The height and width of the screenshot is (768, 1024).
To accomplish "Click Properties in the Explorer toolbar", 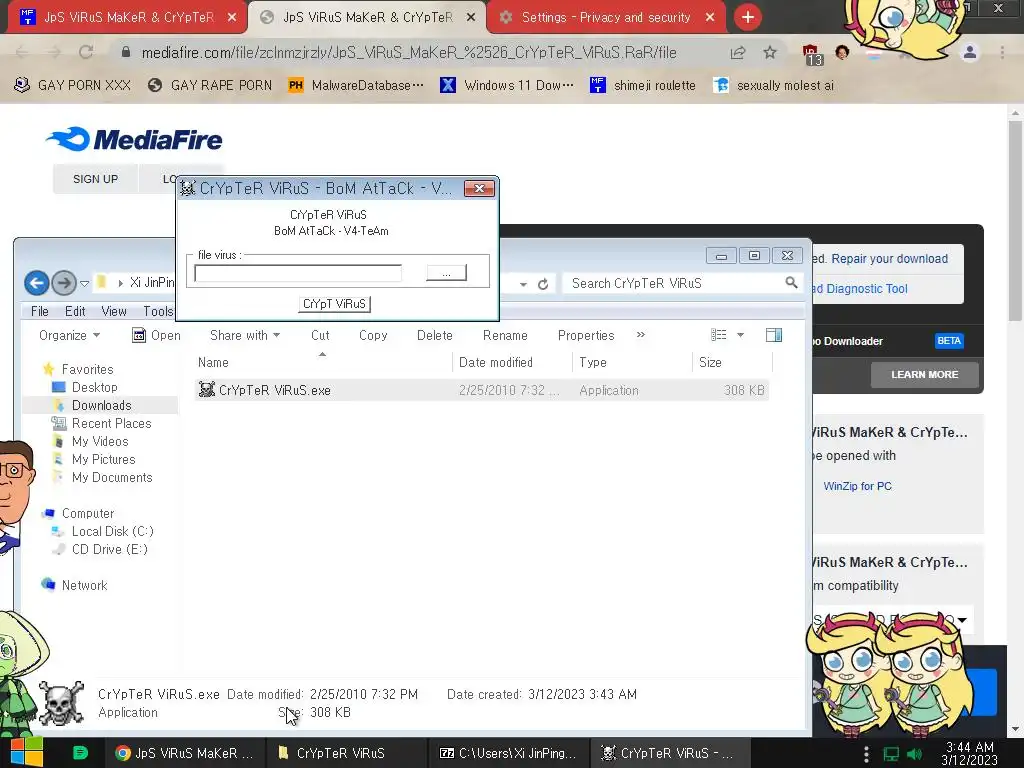I will pyautogui.click(x=586, y=335).
